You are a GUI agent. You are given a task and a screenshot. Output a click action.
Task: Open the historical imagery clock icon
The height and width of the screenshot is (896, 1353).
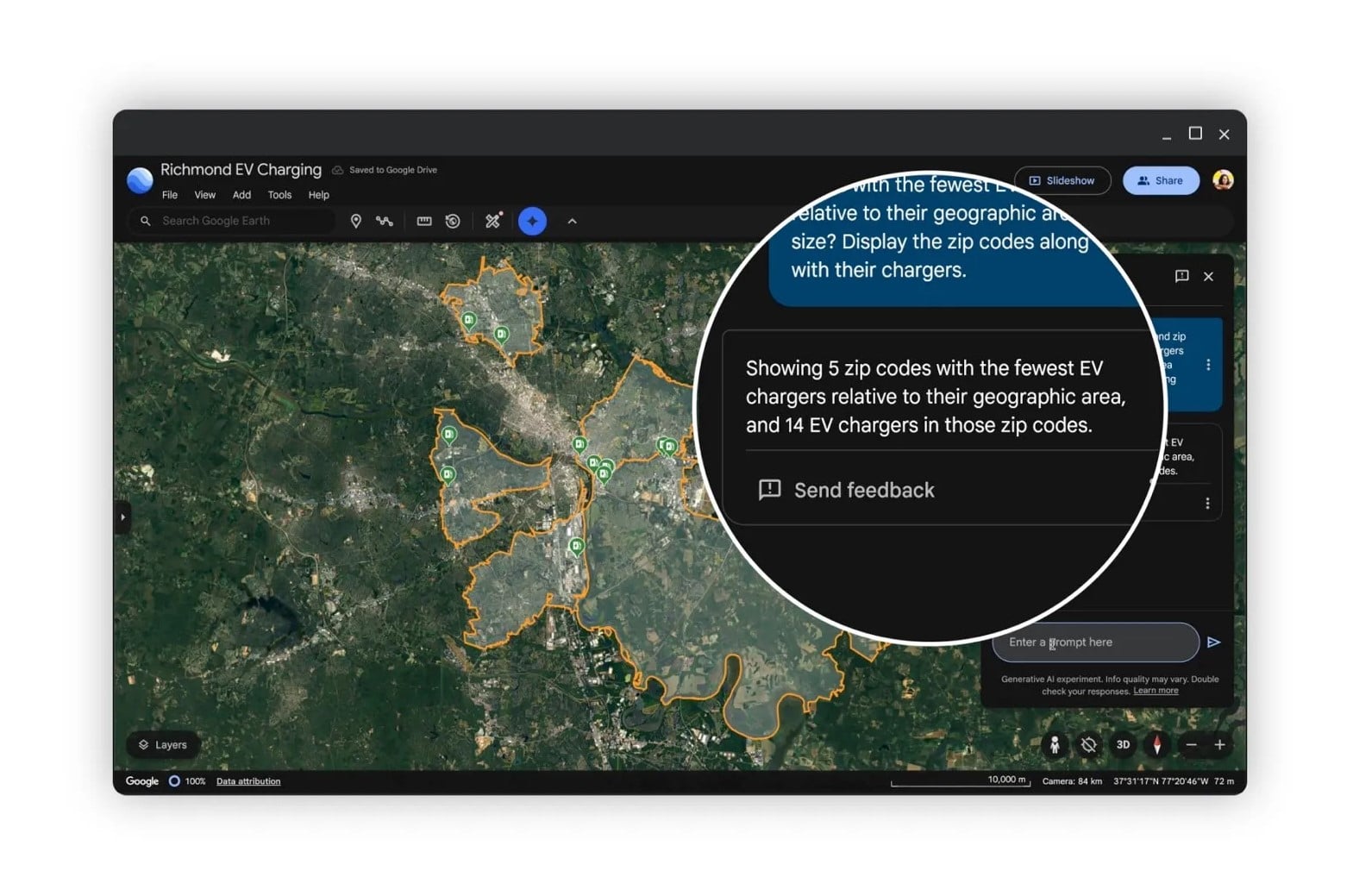click(x=453, y=222)
